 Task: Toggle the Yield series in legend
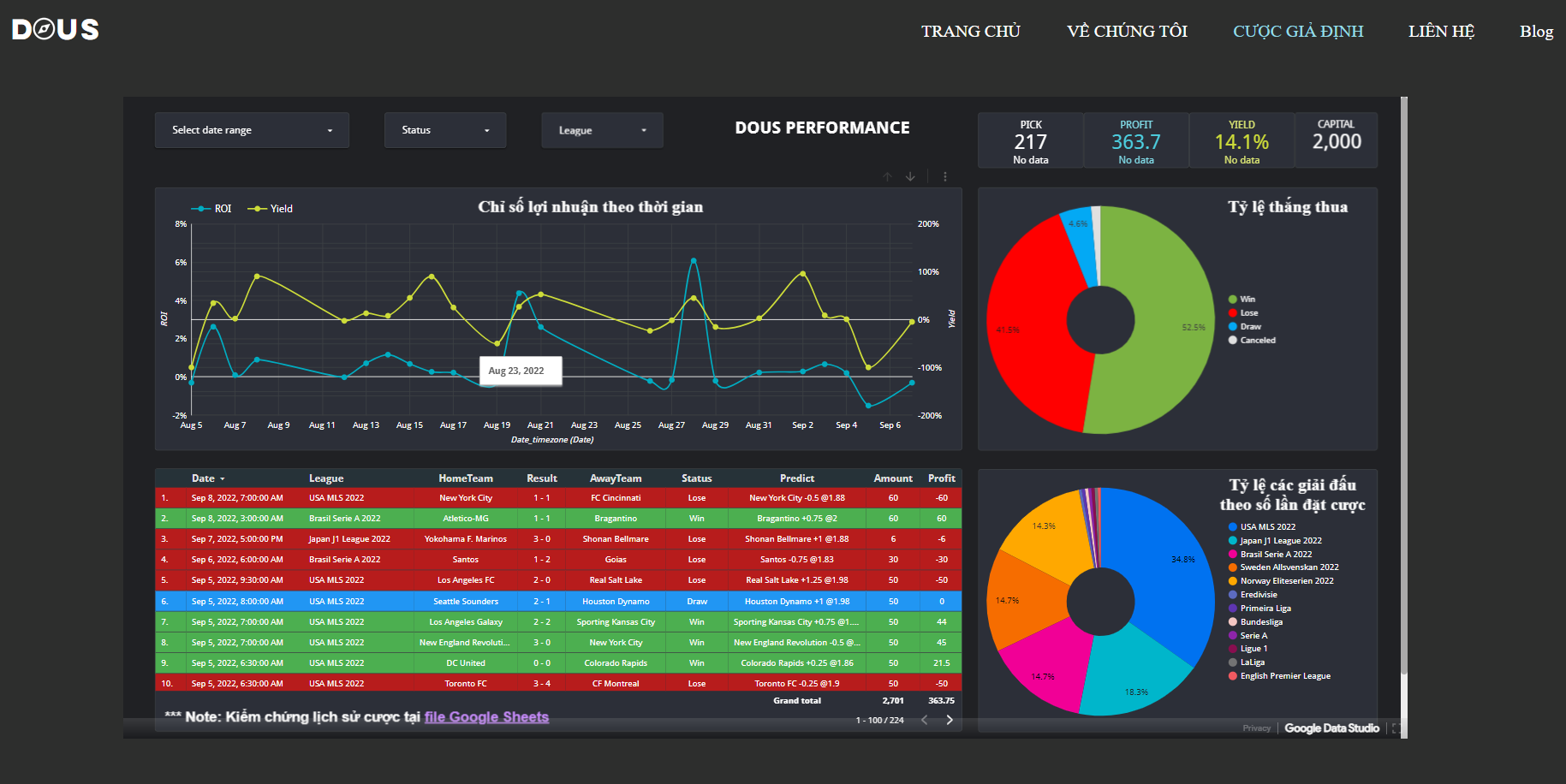[271, 209]
